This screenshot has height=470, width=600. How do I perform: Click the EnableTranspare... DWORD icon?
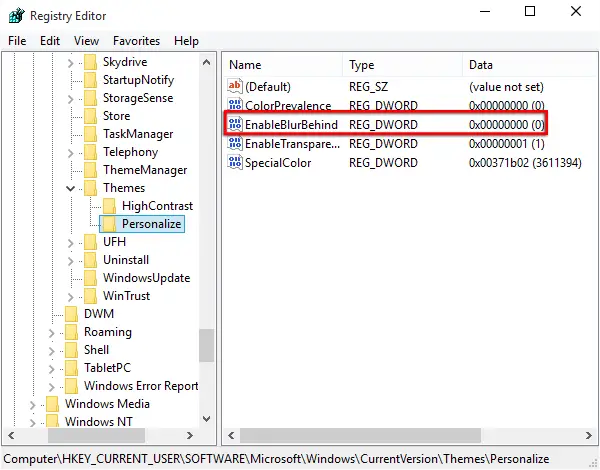pos(235,143)
